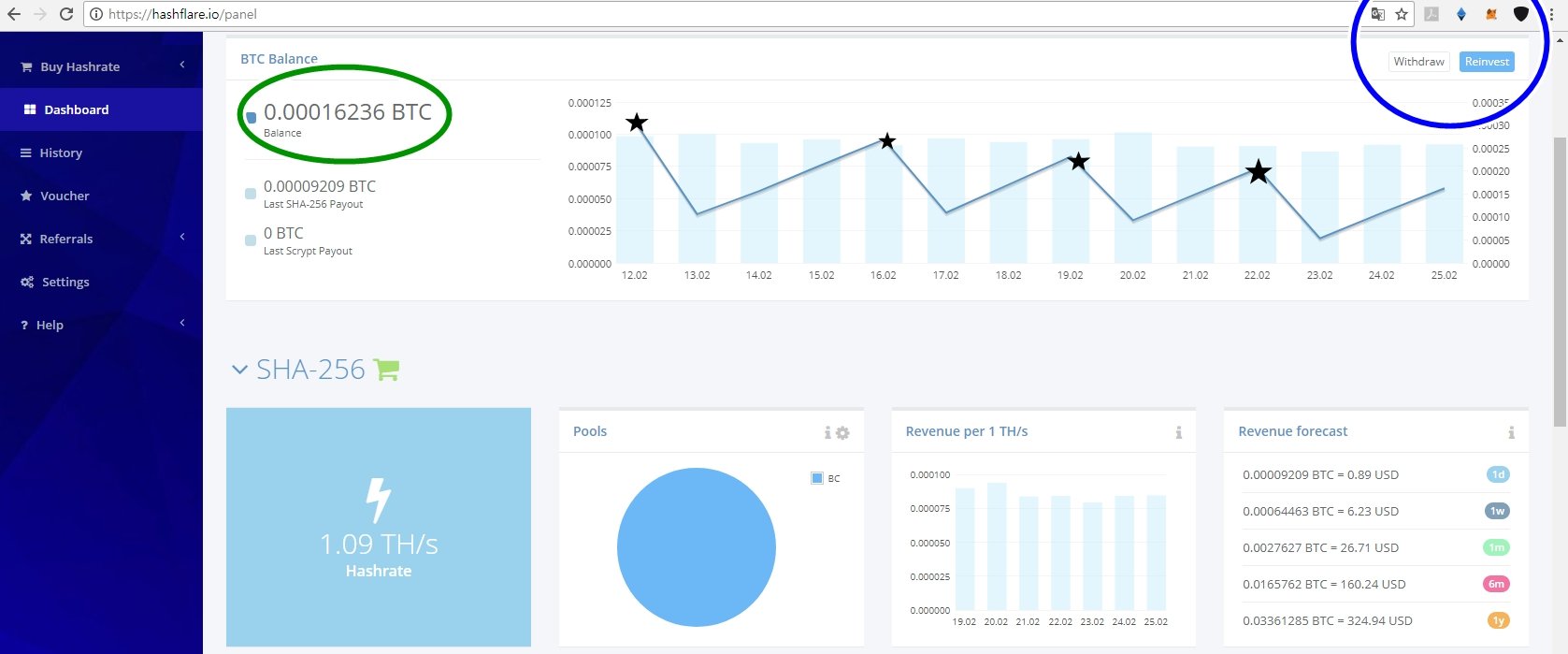Screen dimensions: 1568x654
Task: Click the cart icon next to Buy Hashrate
Action: point(26,67)
